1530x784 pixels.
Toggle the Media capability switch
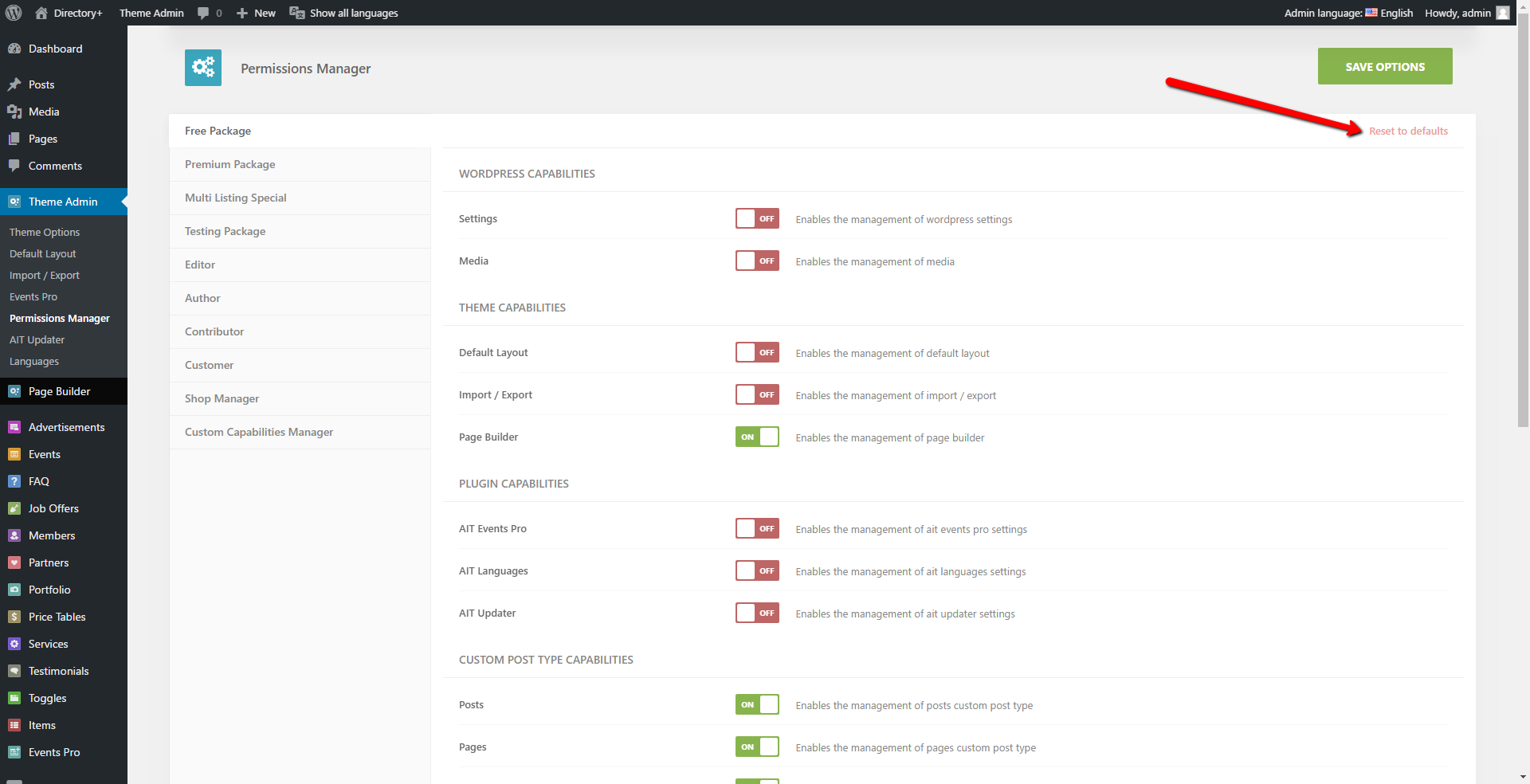click(x=757, y=261)
